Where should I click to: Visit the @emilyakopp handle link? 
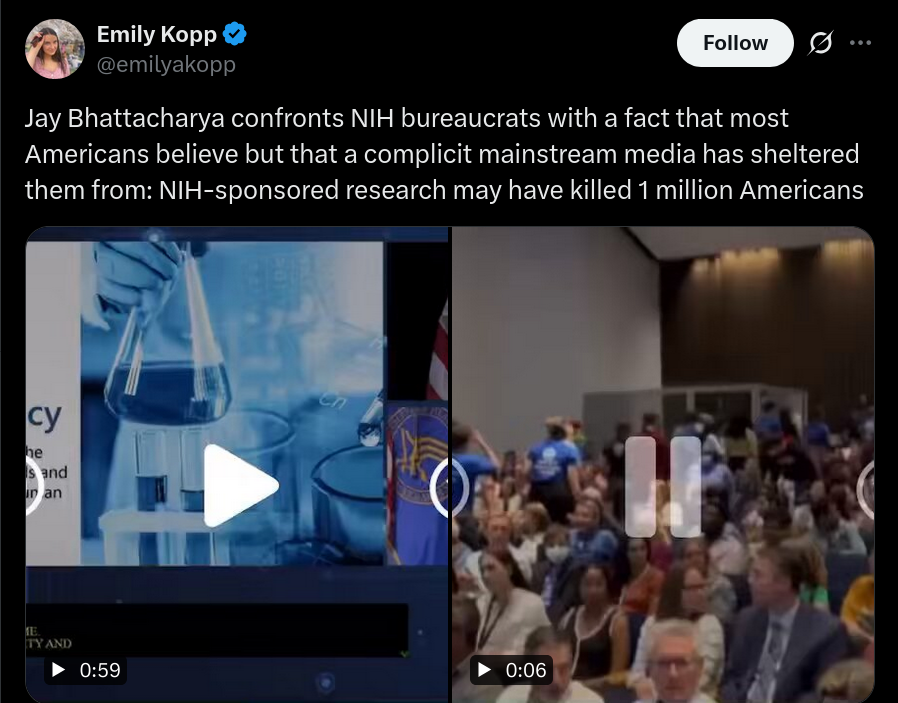tap(166, 65)
